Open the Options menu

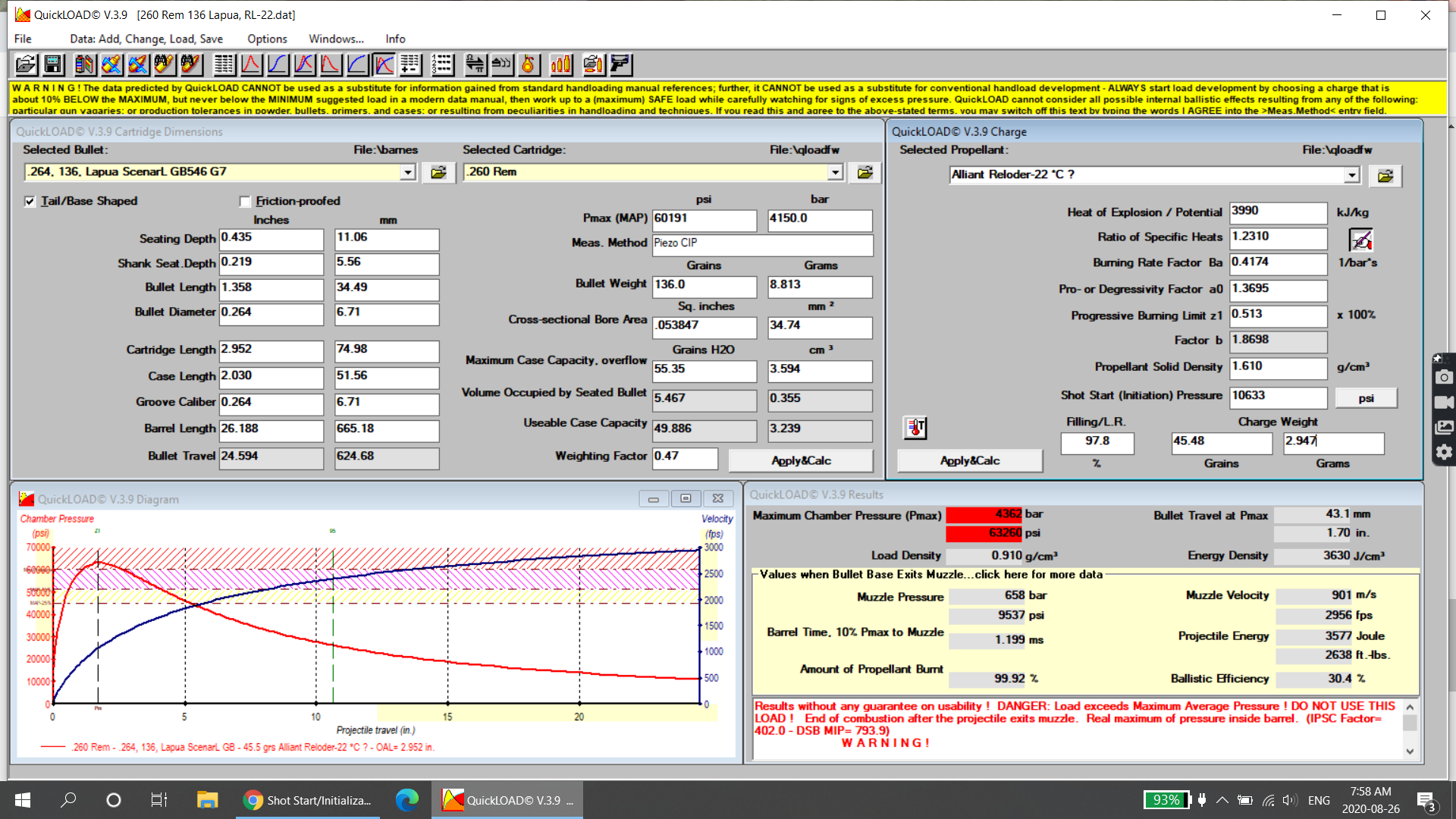267,39
